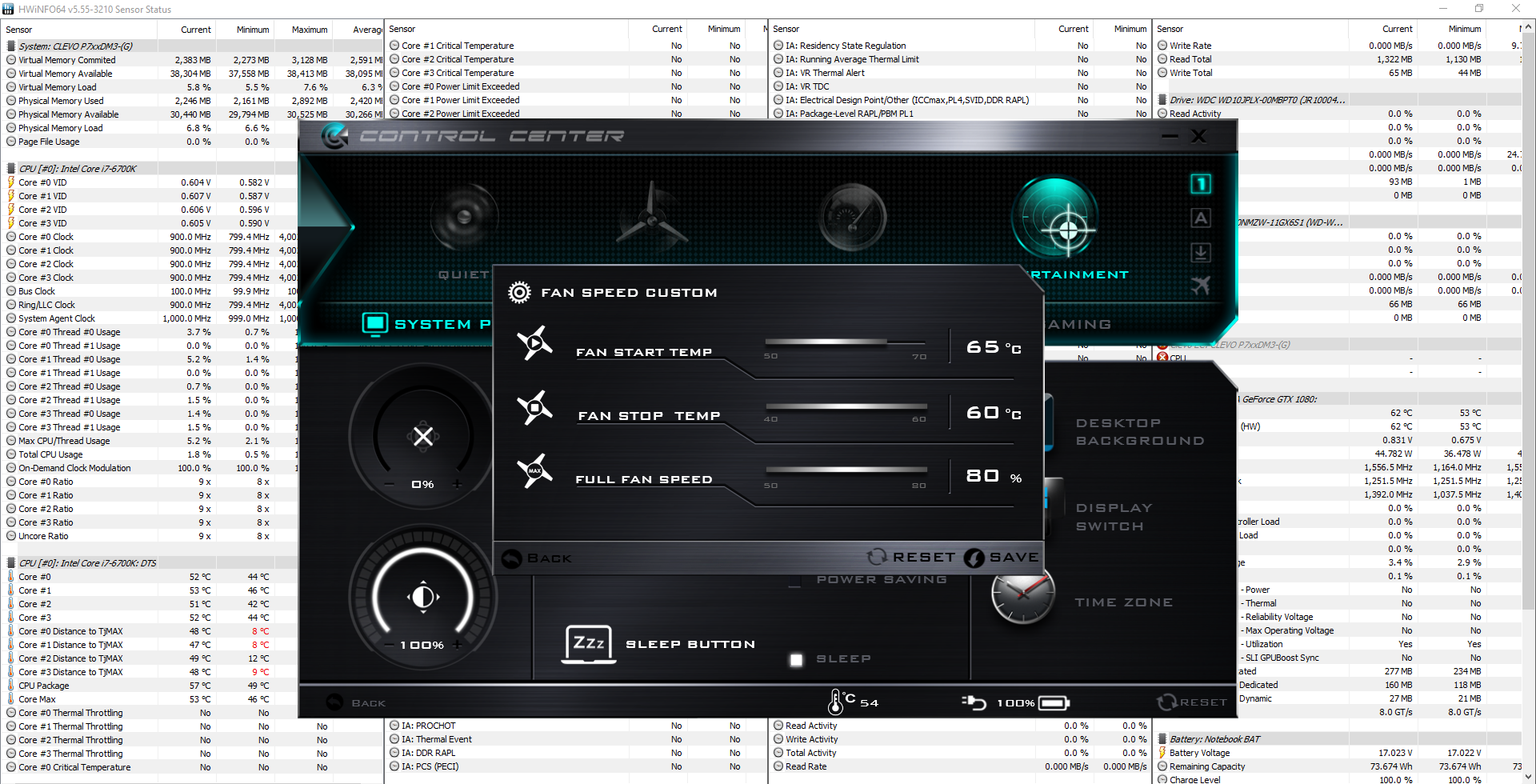Open the Desktop Background option
Viewport: 1536px width, 784px height.
[1140, 432]
